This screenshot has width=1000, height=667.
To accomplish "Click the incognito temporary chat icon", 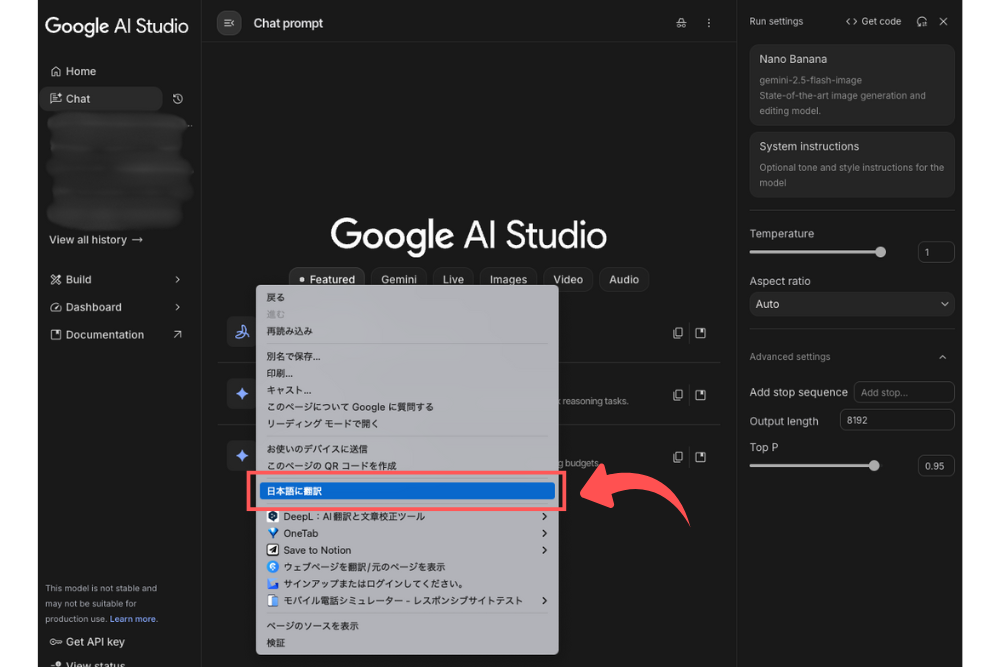I will point(681,23).
